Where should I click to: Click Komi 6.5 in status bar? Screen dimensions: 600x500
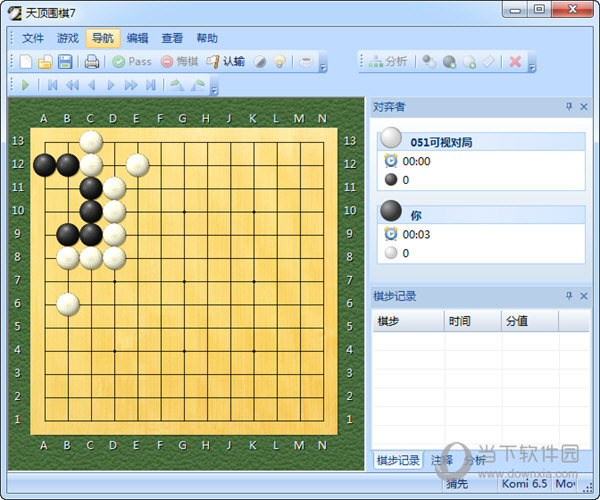525,484
